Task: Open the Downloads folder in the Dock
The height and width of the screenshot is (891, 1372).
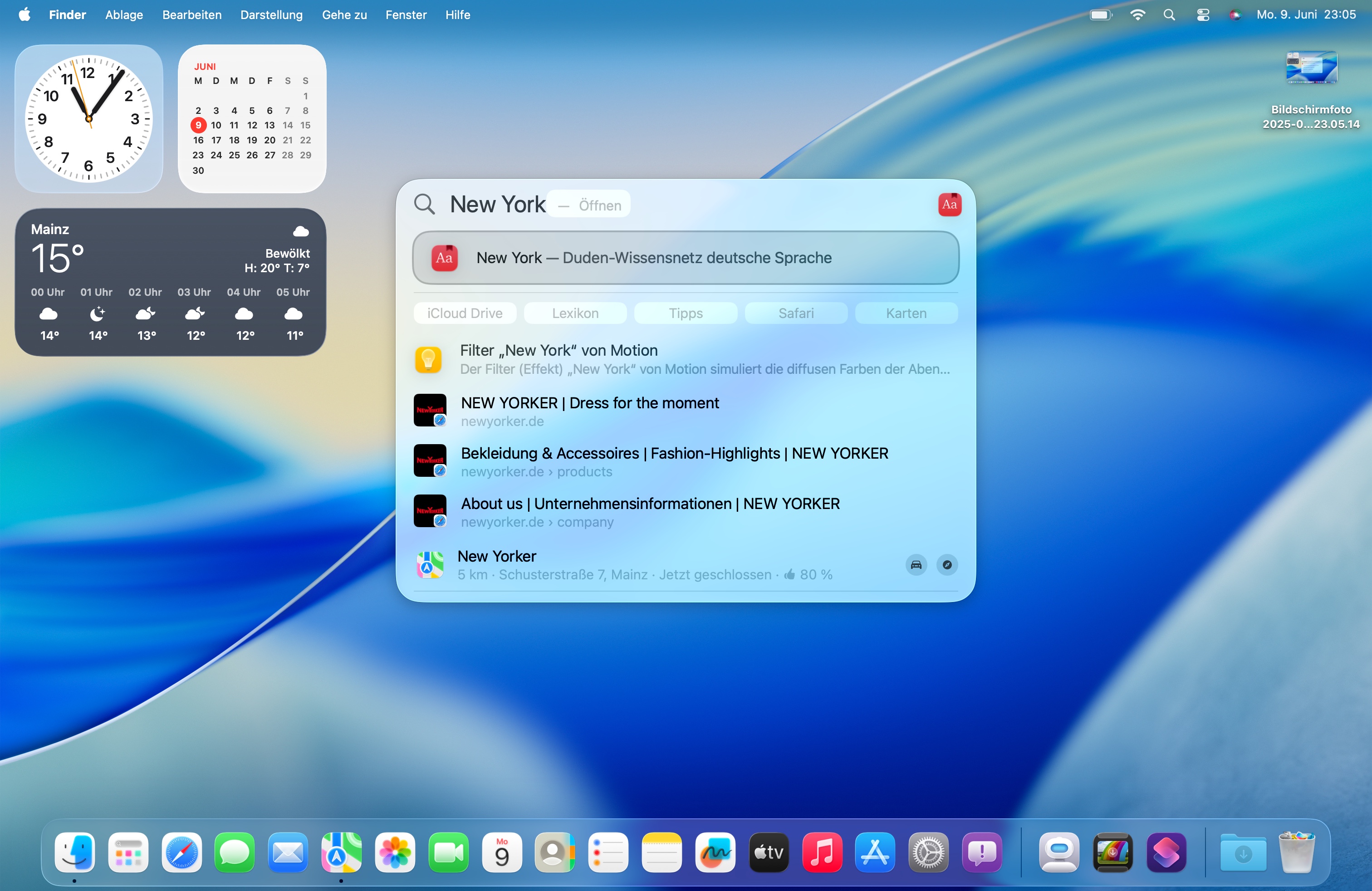Action: [1243, 852]
